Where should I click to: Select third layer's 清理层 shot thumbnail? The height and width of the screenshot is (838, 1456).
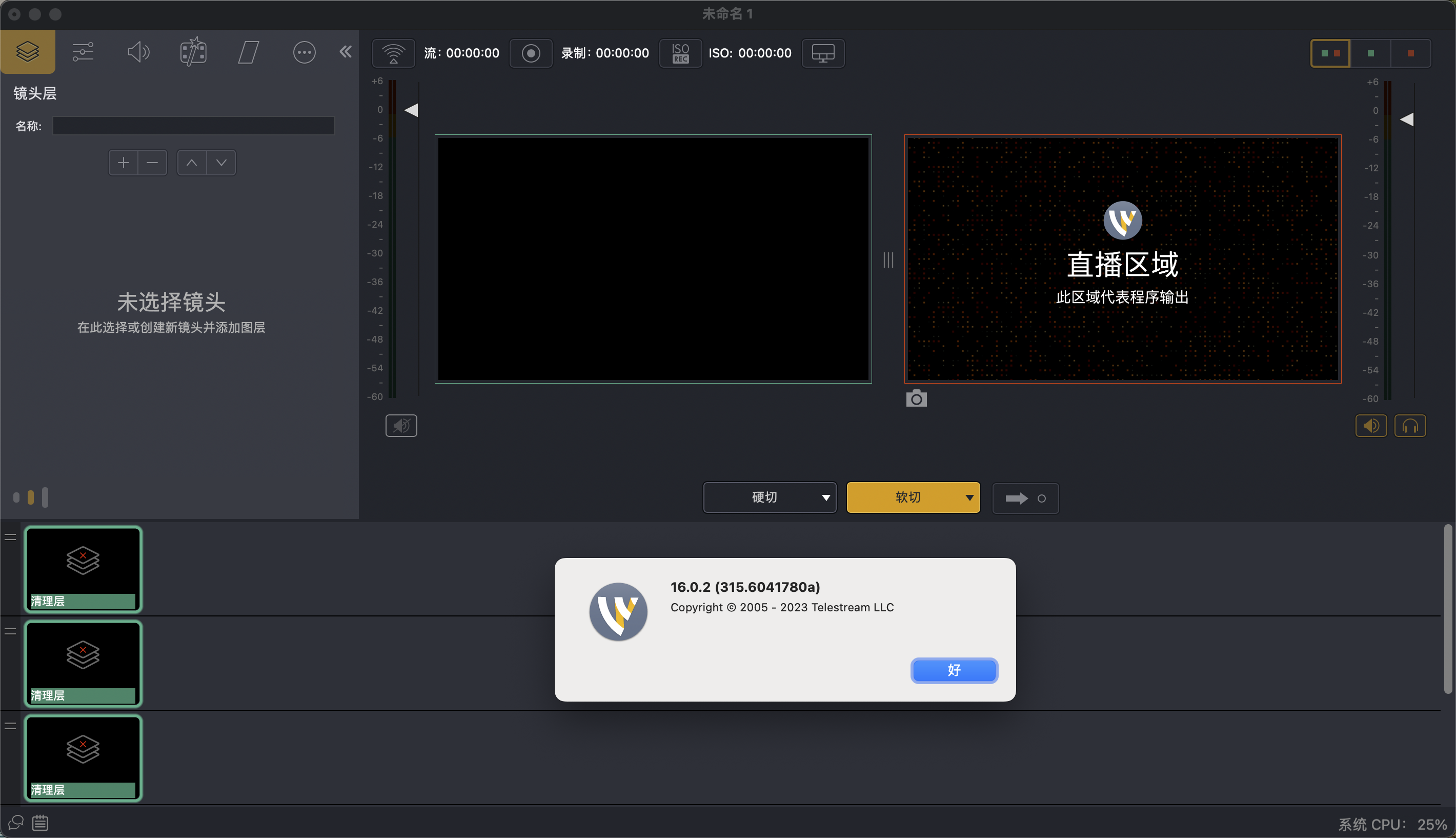(83, 758)
